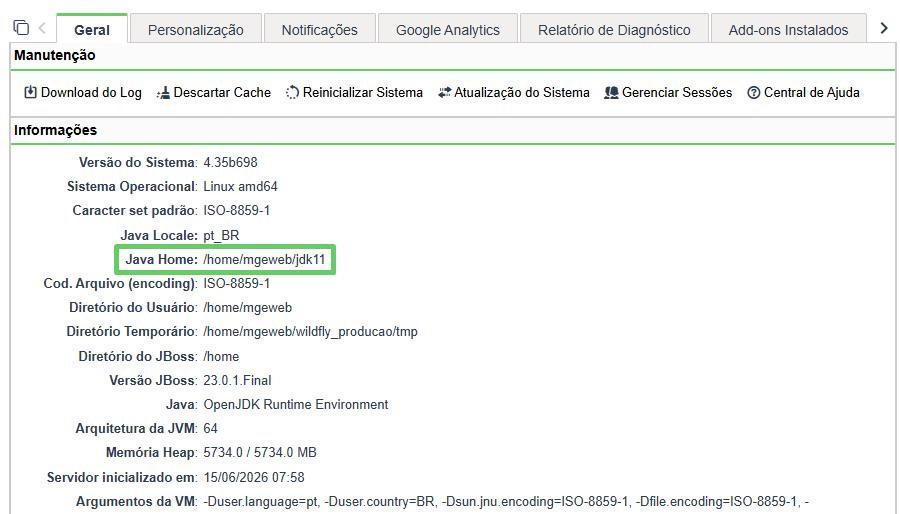Click the server start date 15/06/2026 07:58
The height and width of the screenshot is (514, 900).
[254, 477]
